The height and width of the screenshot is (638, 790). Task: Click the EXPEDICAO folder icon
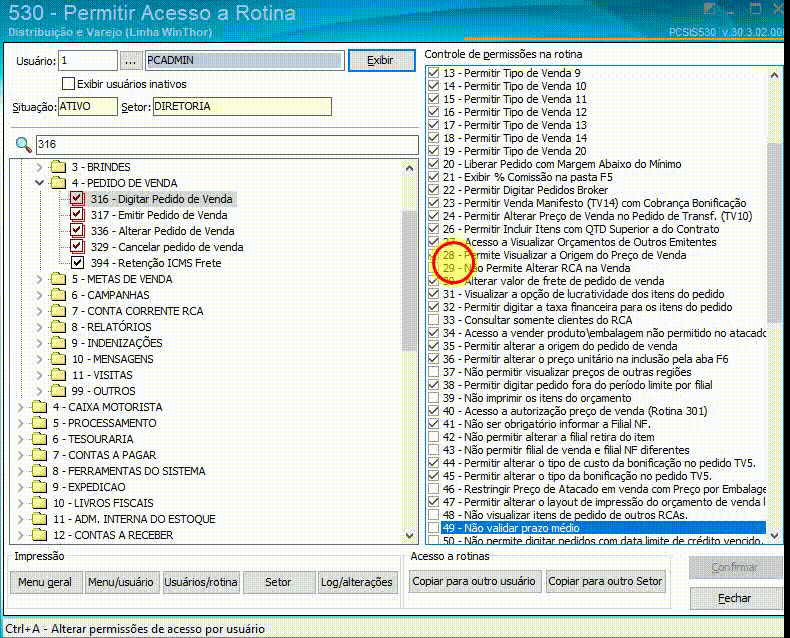coord(39,487)
